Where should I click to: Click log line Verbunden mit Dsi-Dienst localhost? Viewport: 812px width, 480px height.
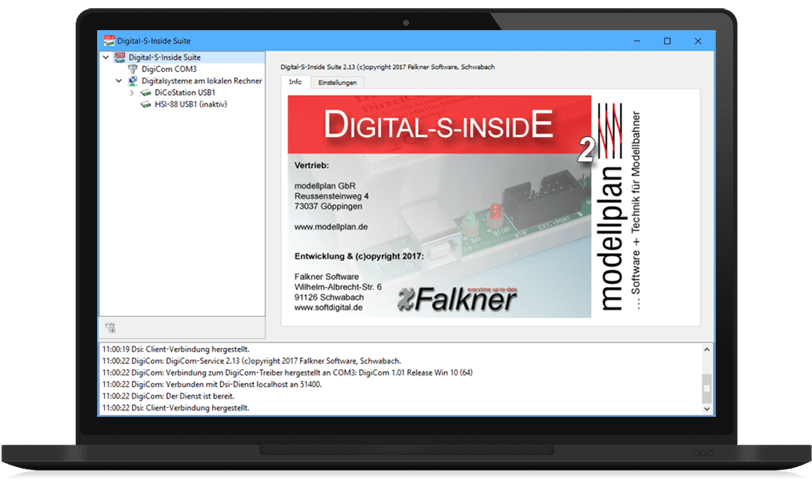(x=212, y=385)
